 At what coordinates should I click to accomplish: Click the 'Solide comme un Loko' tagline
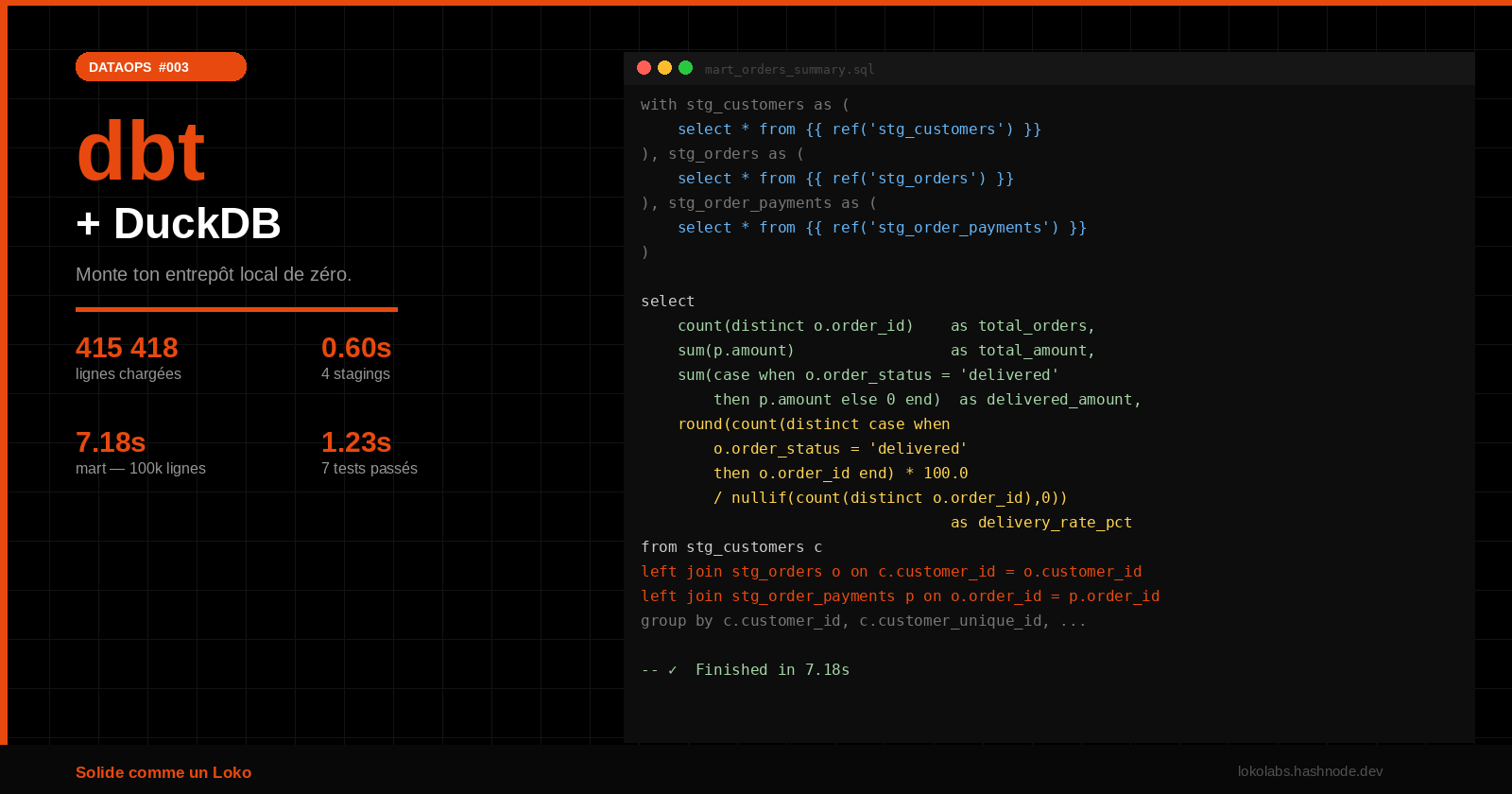(x=163, y=772)
